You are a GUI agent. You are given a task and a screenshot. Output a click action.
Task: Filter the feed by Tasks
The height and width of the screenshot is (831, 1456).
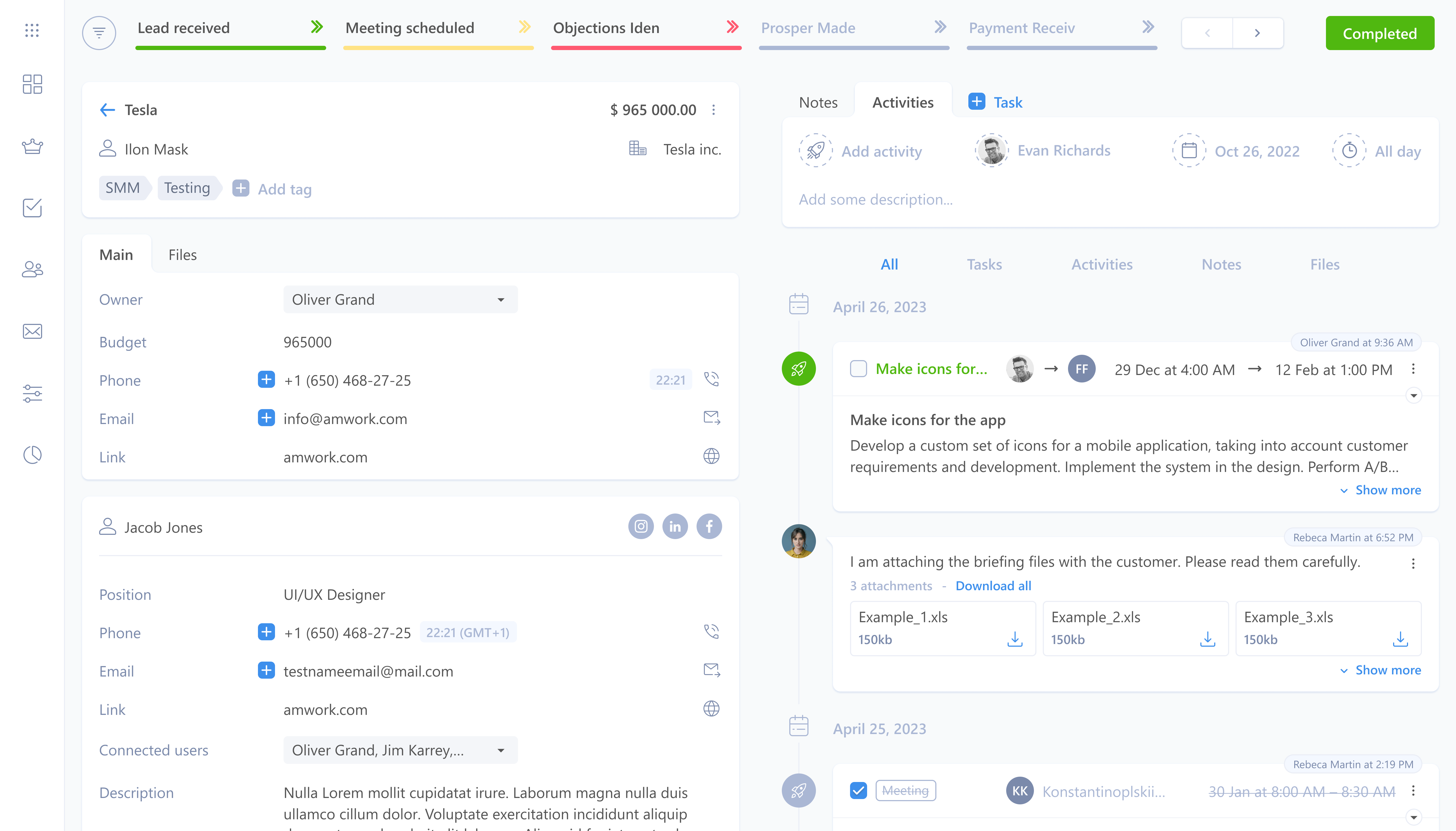coord(984,264)
